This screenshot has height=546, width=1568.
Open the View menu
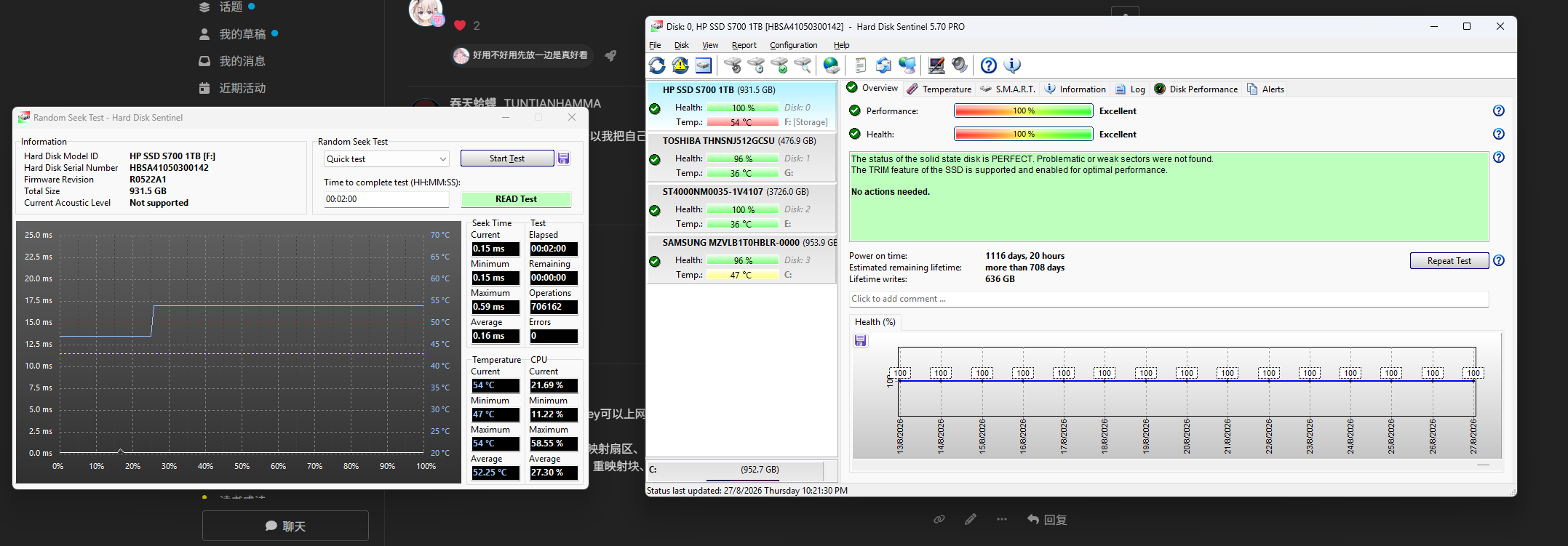pyautogui.click(x=710, y=45)
